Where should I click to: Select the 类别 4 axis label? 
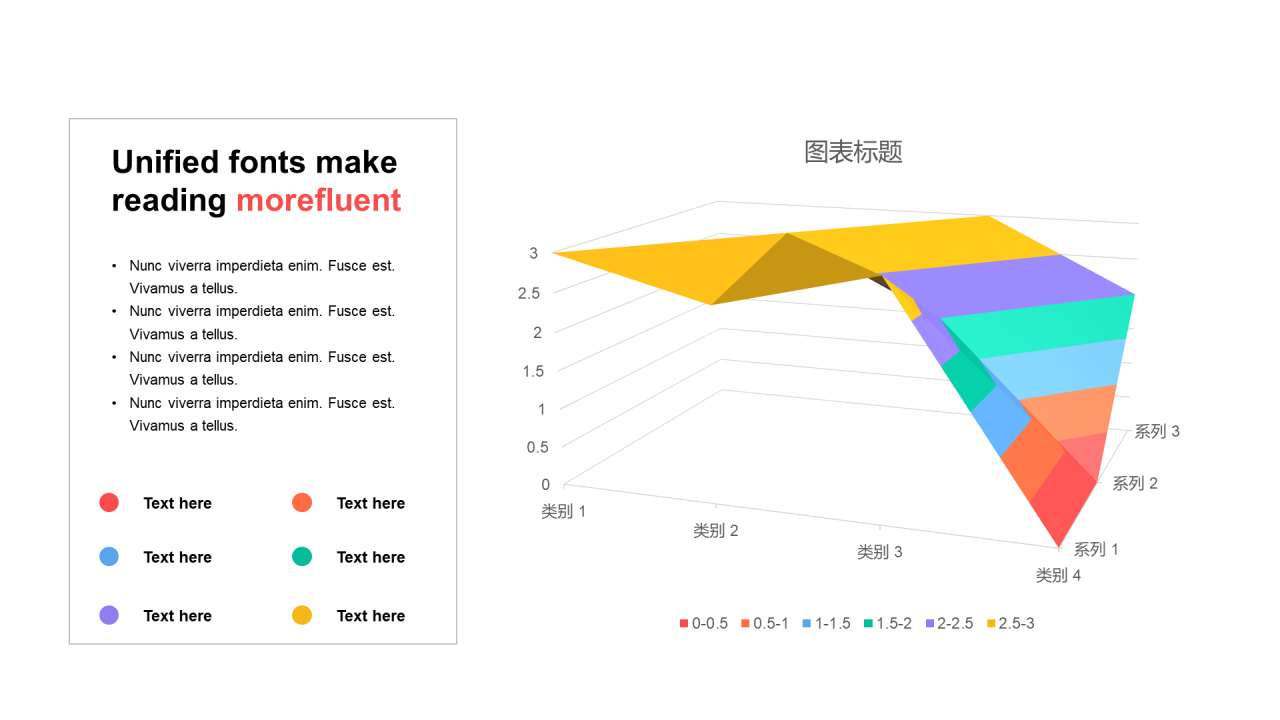coord(1058,575)
